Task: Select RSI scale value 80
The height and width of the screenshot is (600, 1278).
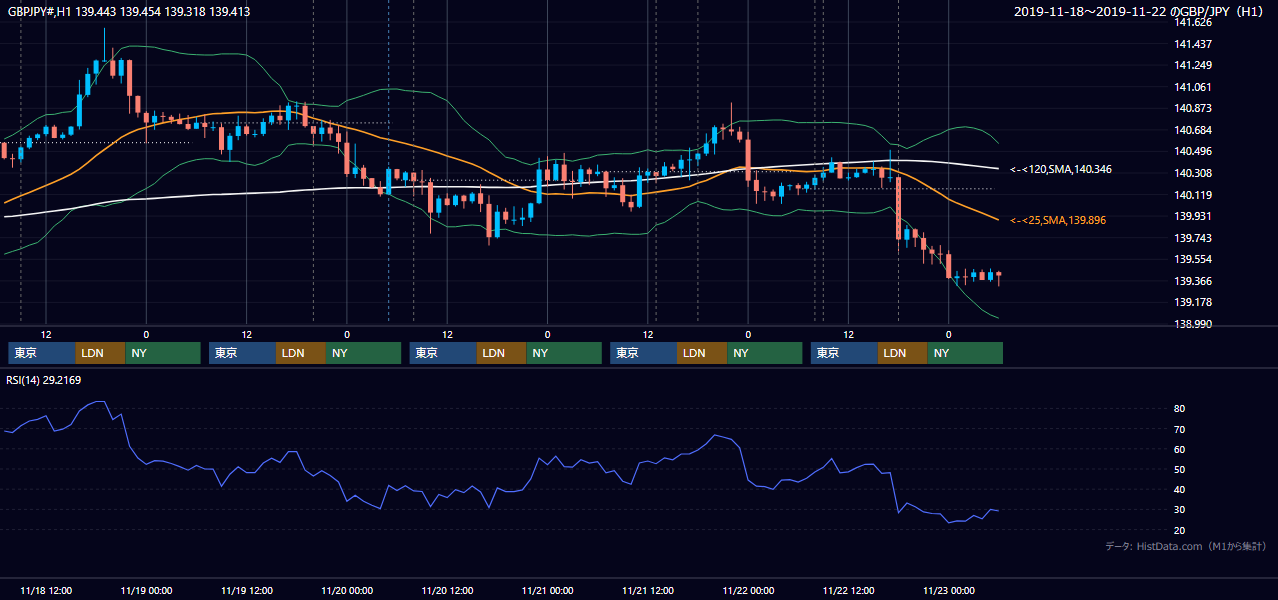Action: tap(1180, 409)
